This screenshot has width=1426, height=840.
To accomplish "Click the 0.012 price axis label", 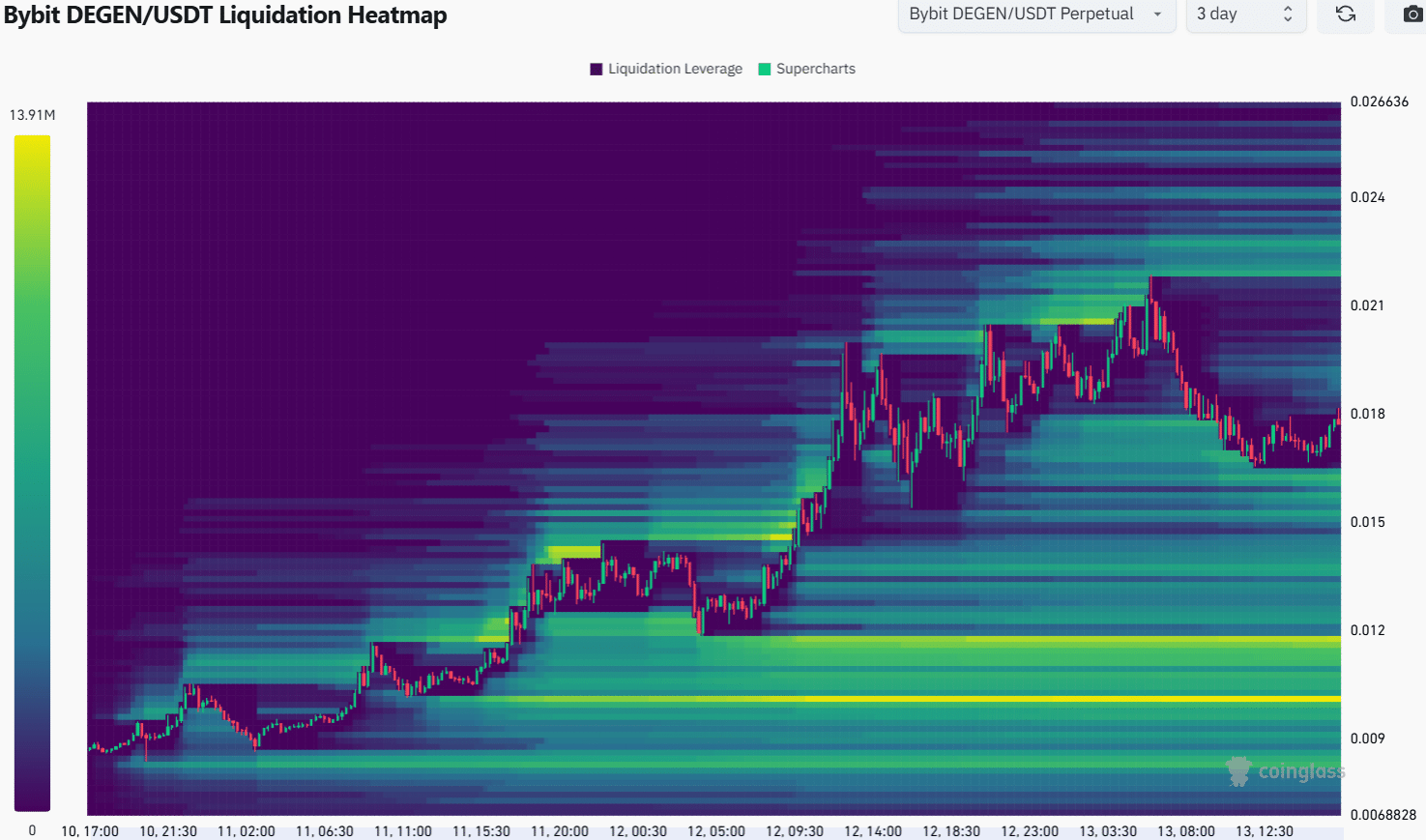I will [1368, 630].
